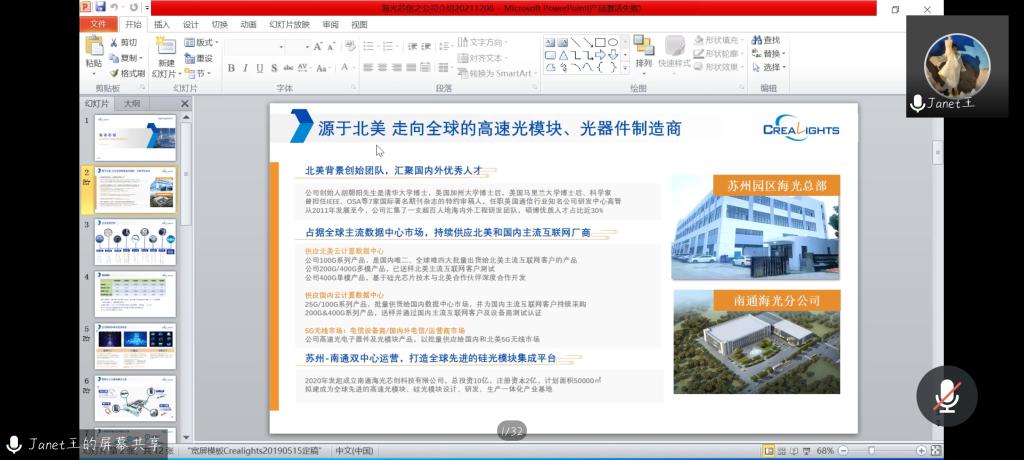Select the Triangle shape in gallery
Viewport: 1024px width, 460px height.
point(563,55)
